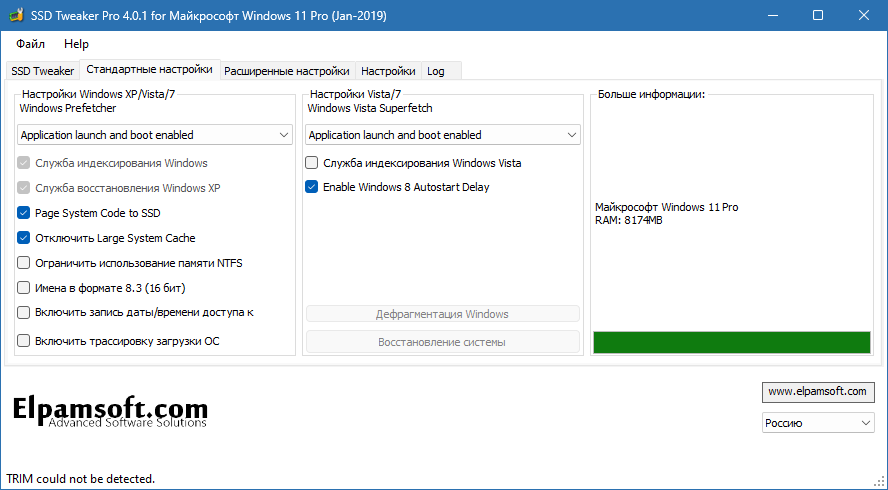Click the Windows Prefetcher label

coord(68,108)
